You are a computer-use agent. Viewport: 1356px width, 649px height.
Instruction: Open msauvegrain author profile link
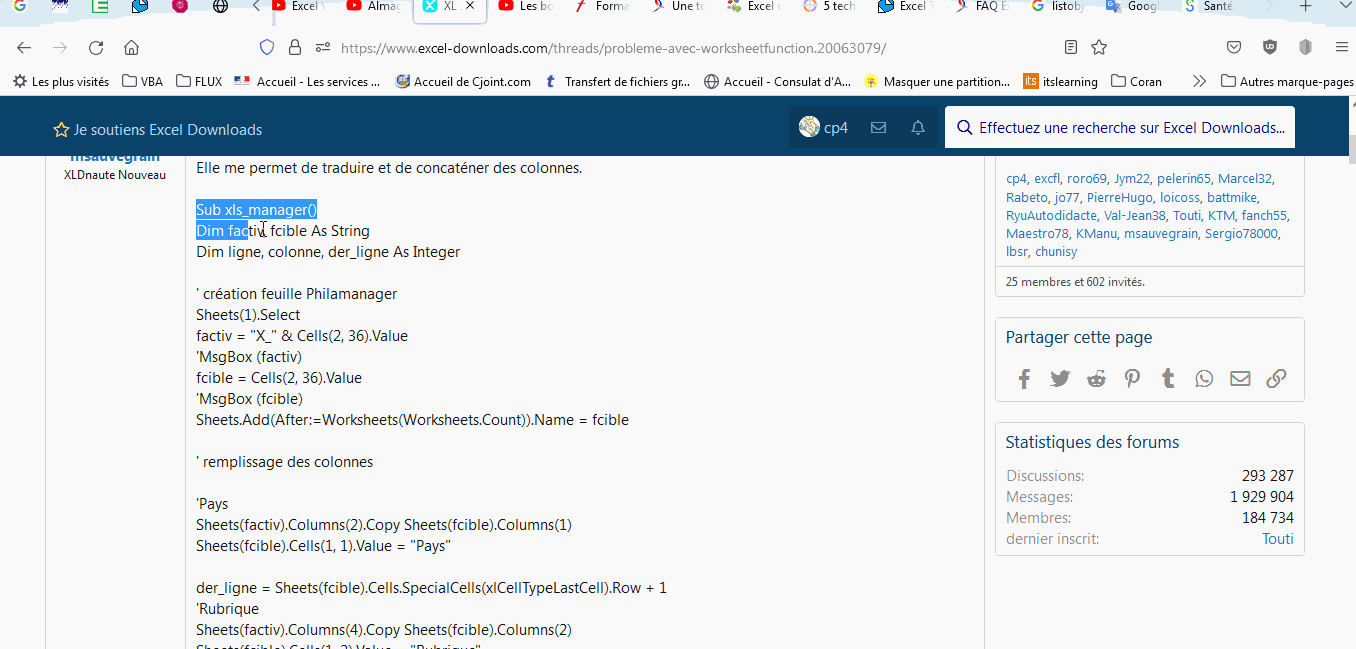[116, 158]
